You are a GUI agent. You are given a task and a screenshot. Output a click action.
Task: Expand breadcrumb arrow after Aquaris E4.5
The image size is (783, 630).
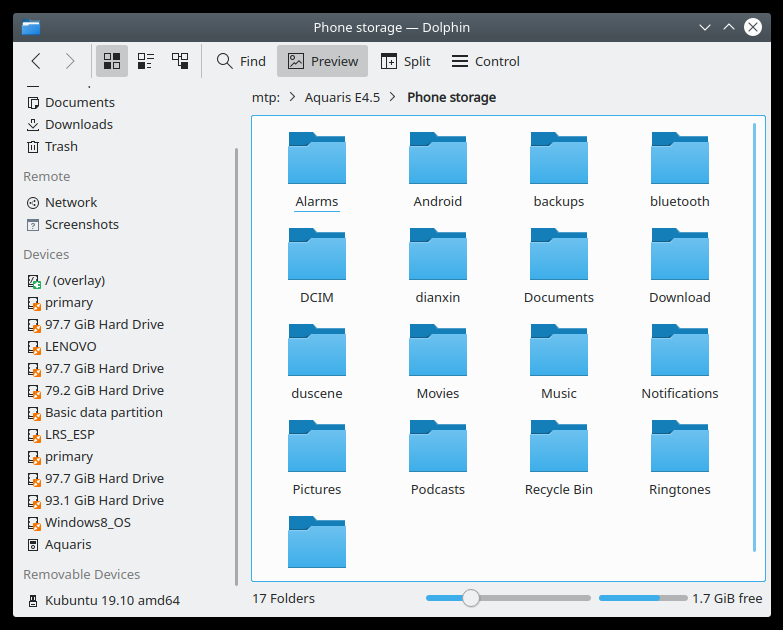click(394, 98)
